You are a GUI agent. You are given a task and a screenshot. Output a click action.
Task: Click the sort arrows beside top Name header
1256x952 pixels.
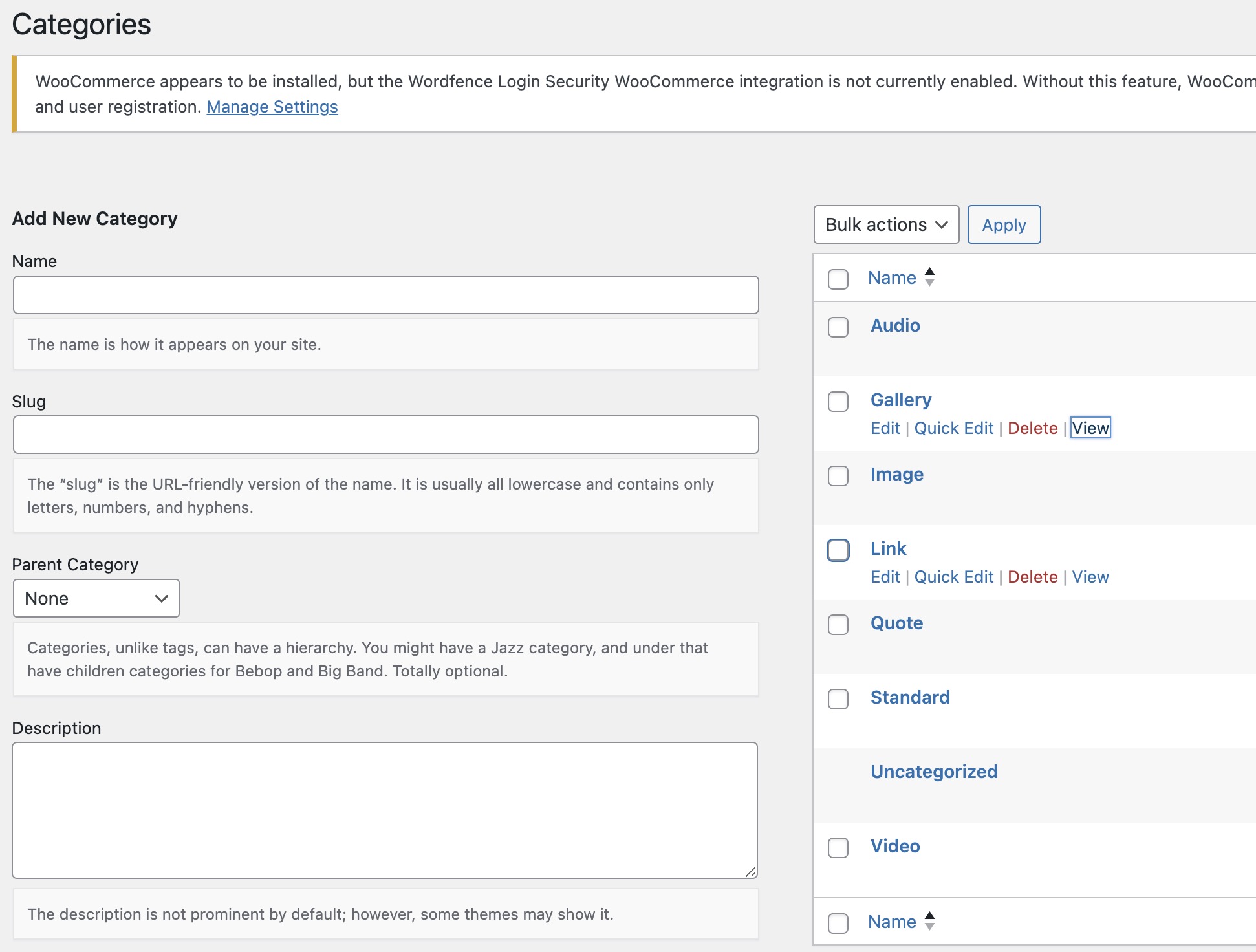(929, 277)
